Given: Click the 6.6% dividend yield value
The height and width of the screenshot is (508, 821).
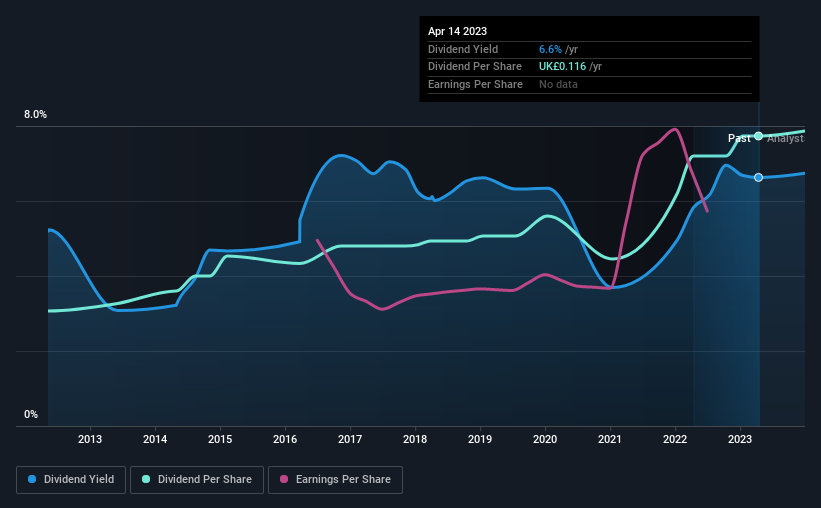Looking at the screenshot, I should click(550, 49).
